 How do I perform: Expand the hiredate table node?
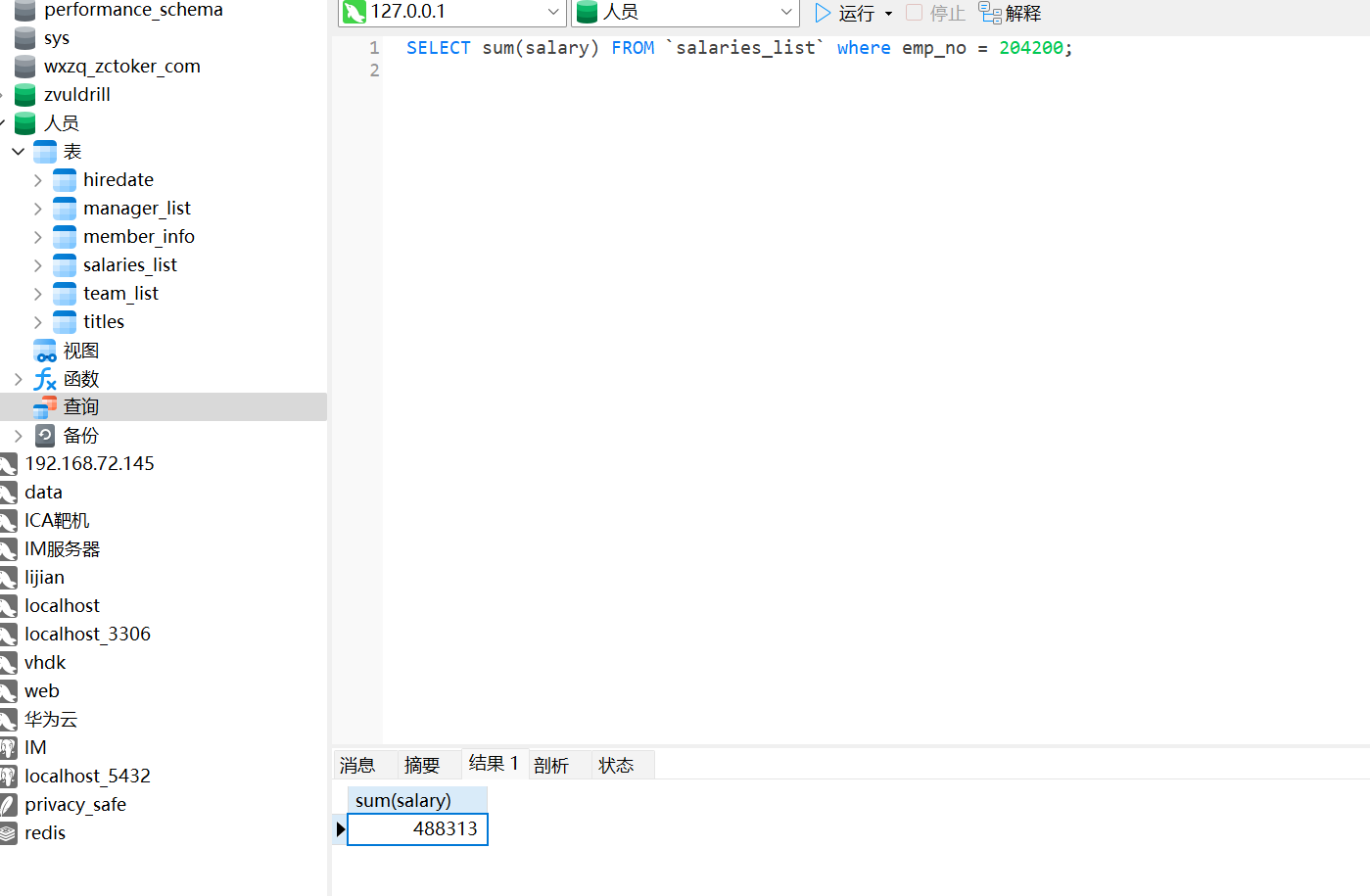coord(37,180)
